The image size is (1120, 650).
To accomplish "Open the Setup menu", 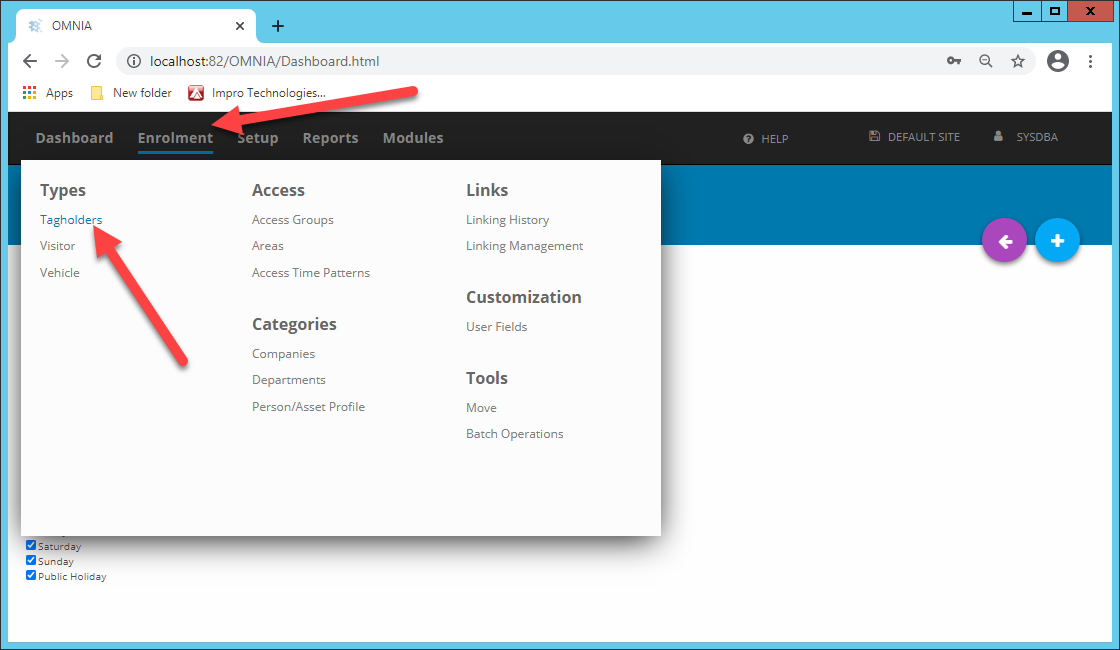I will pos(258,138).
